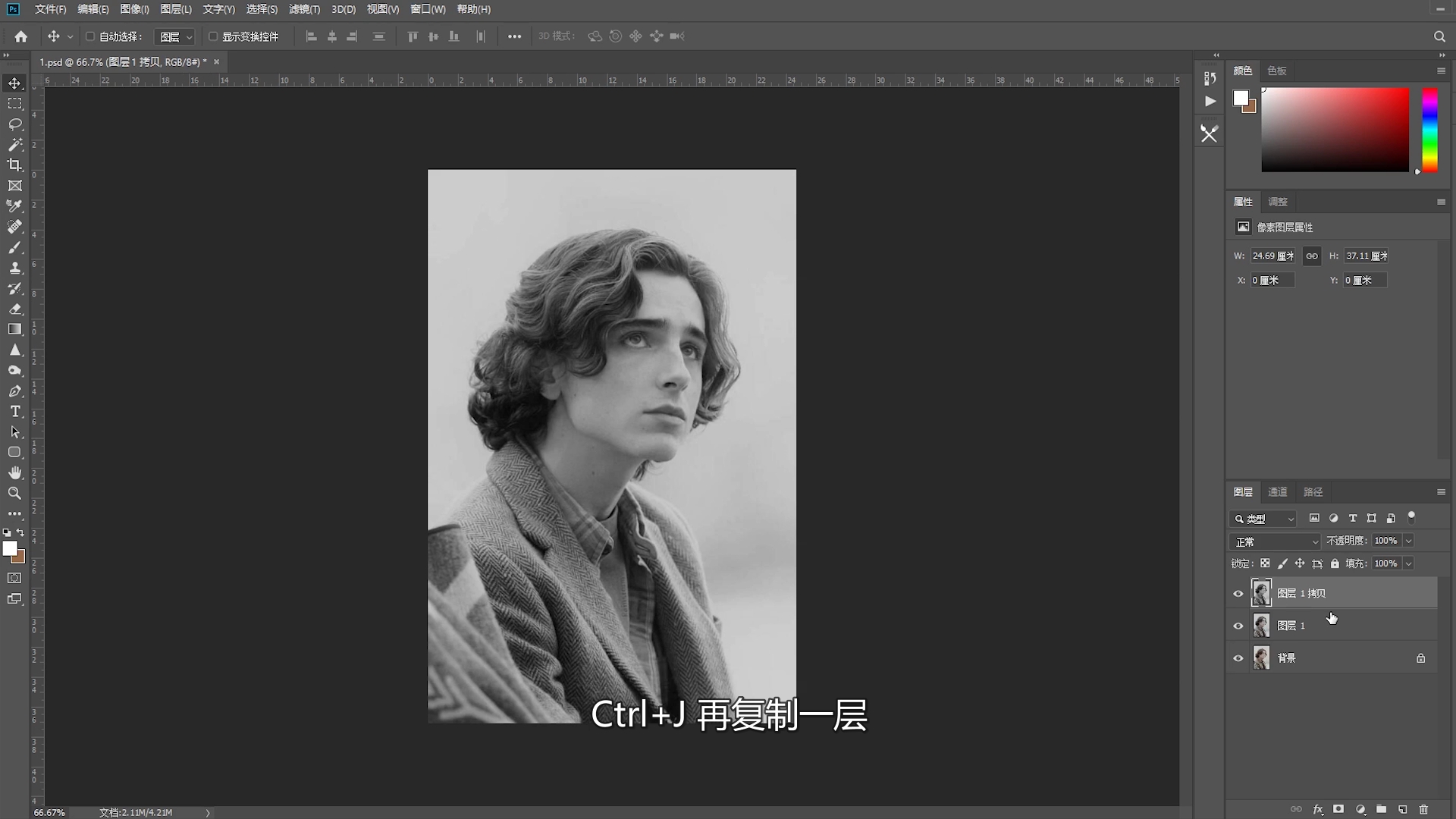Select the Lasso tool
This screenshot has width=1456, height=819.
pos(14,124)
